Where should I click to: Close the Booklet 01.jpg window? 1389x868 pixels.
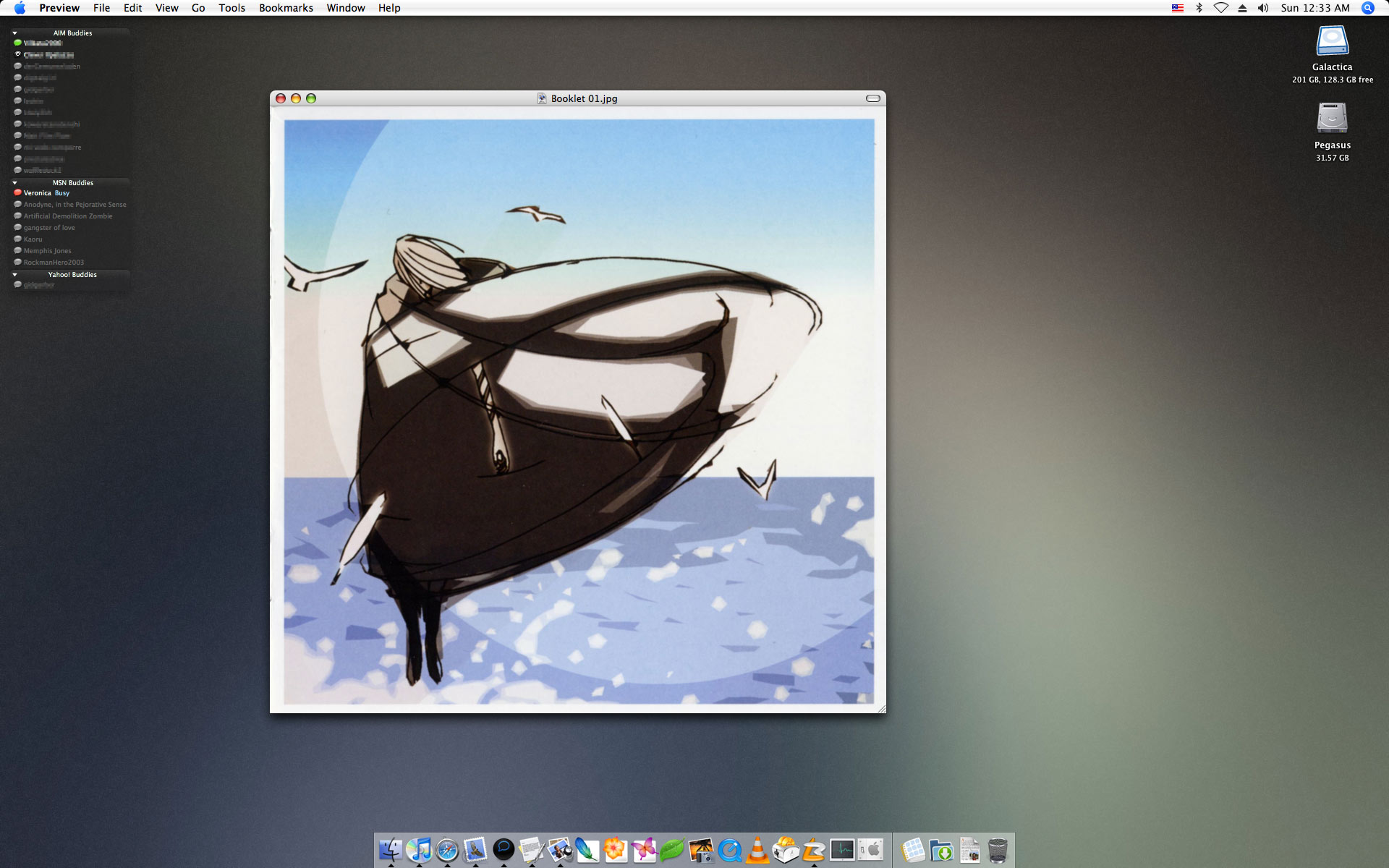click(281, 98)
